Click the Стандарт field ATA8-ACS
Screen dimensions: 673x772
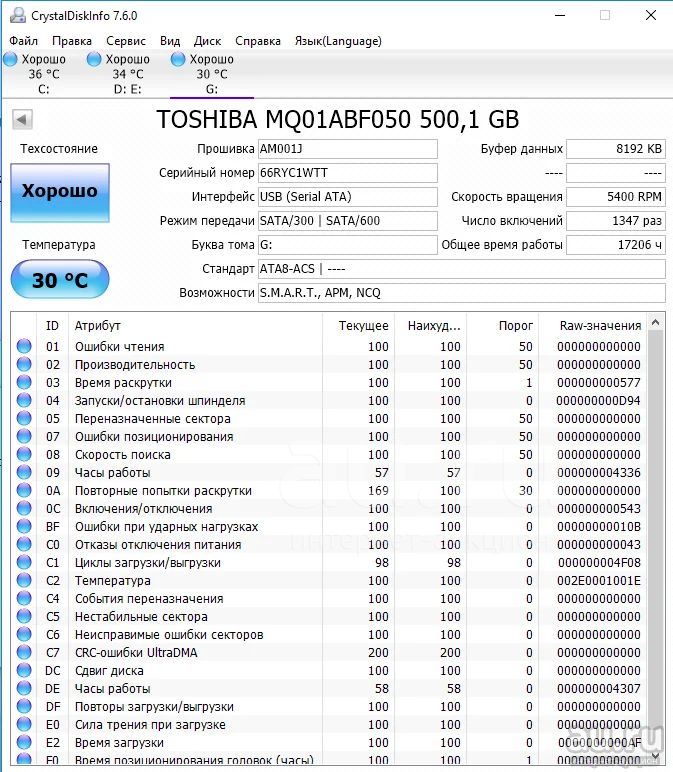click(x=462, y=269)
